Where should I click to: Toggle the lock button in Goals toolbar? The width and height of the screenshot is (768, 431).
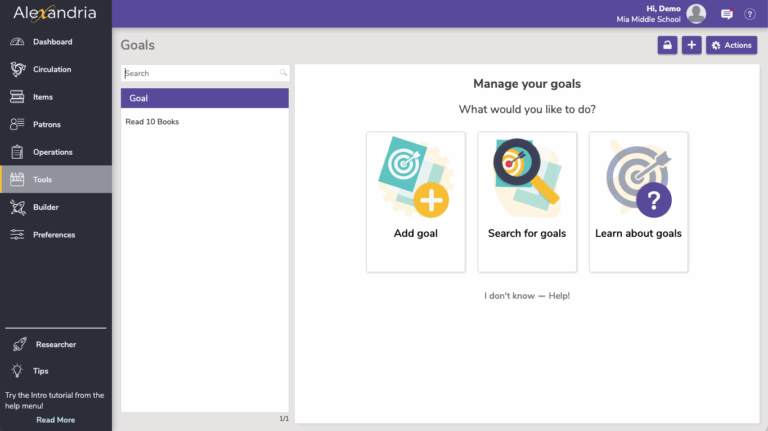point(666,45)
